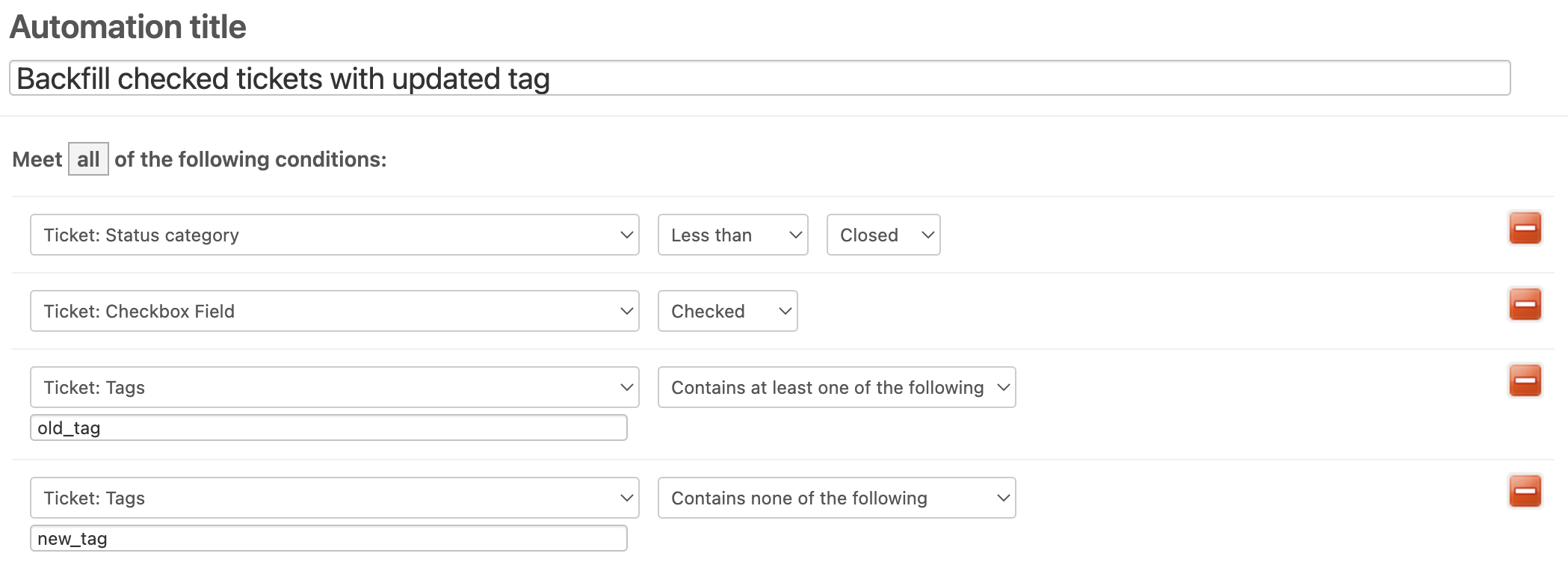Open the Ticket: Status category field dropdown

(334, 235)
